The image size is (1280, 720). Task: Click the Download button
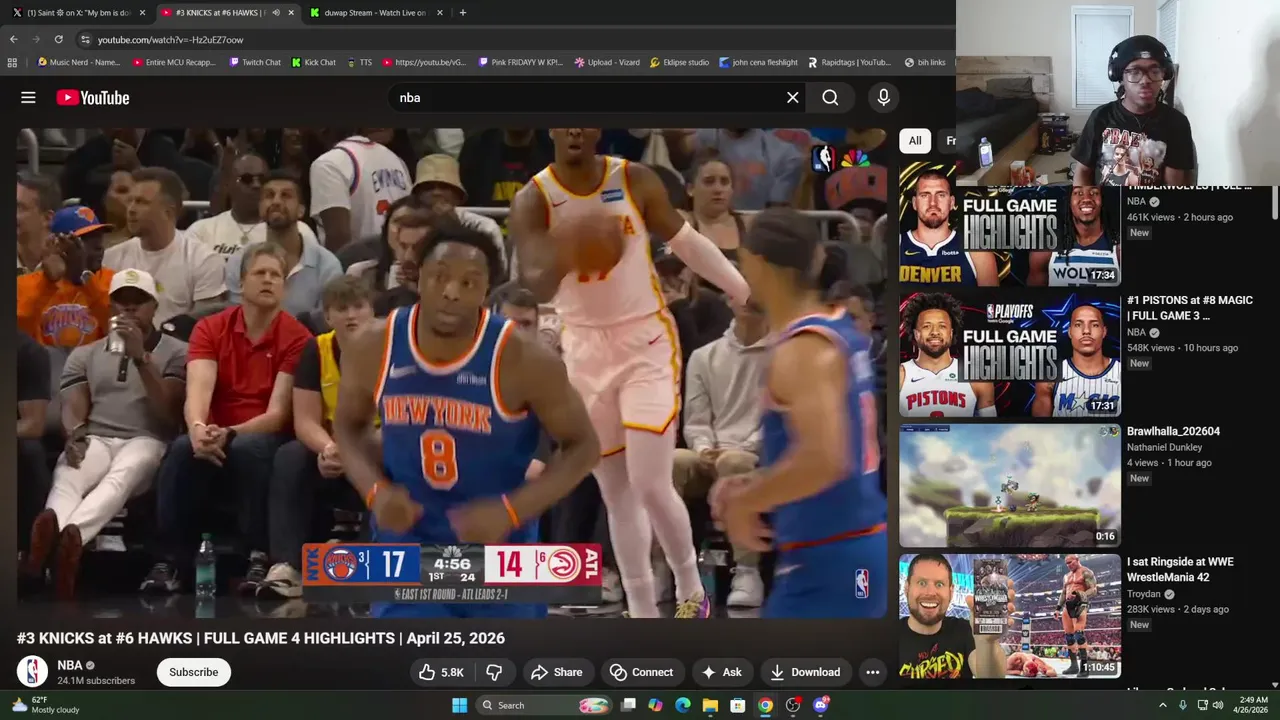805,672
